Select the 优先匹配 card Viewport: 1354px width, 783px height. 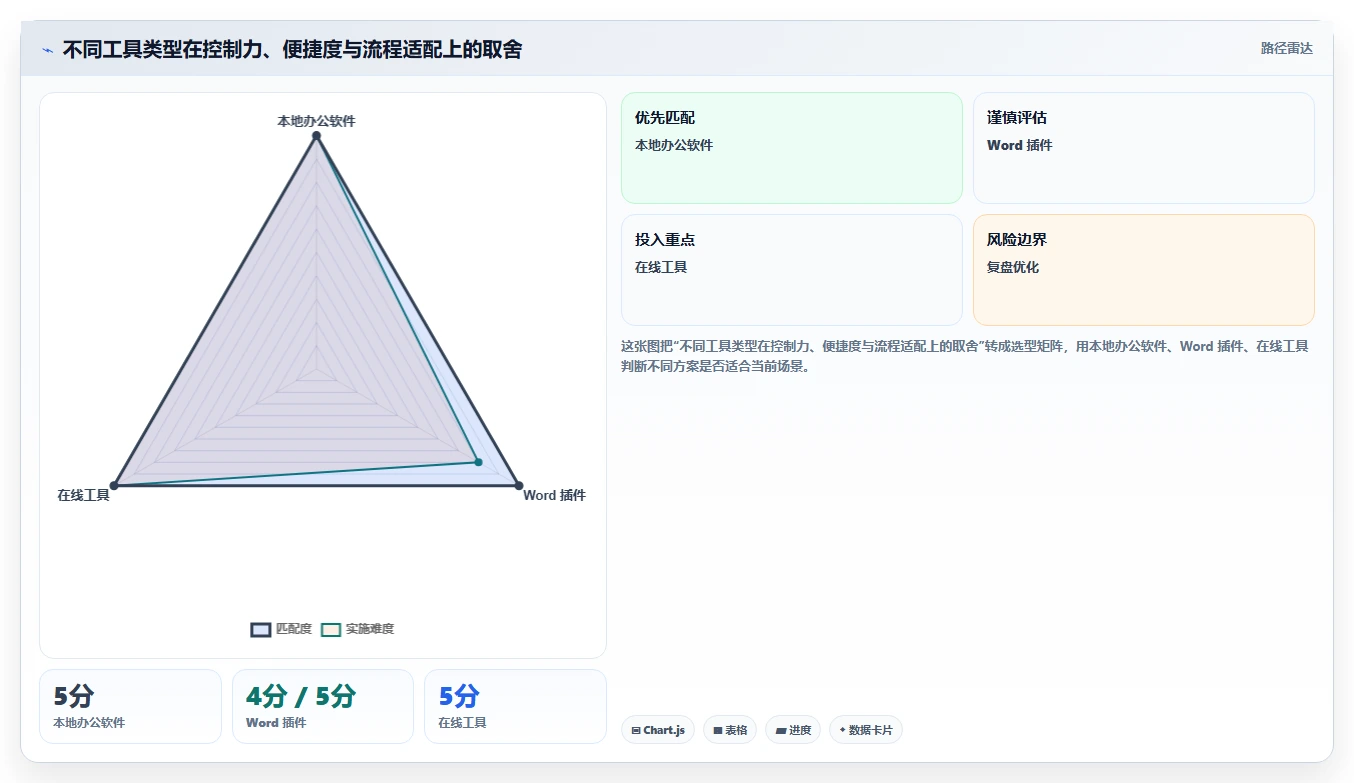point(791,148)
